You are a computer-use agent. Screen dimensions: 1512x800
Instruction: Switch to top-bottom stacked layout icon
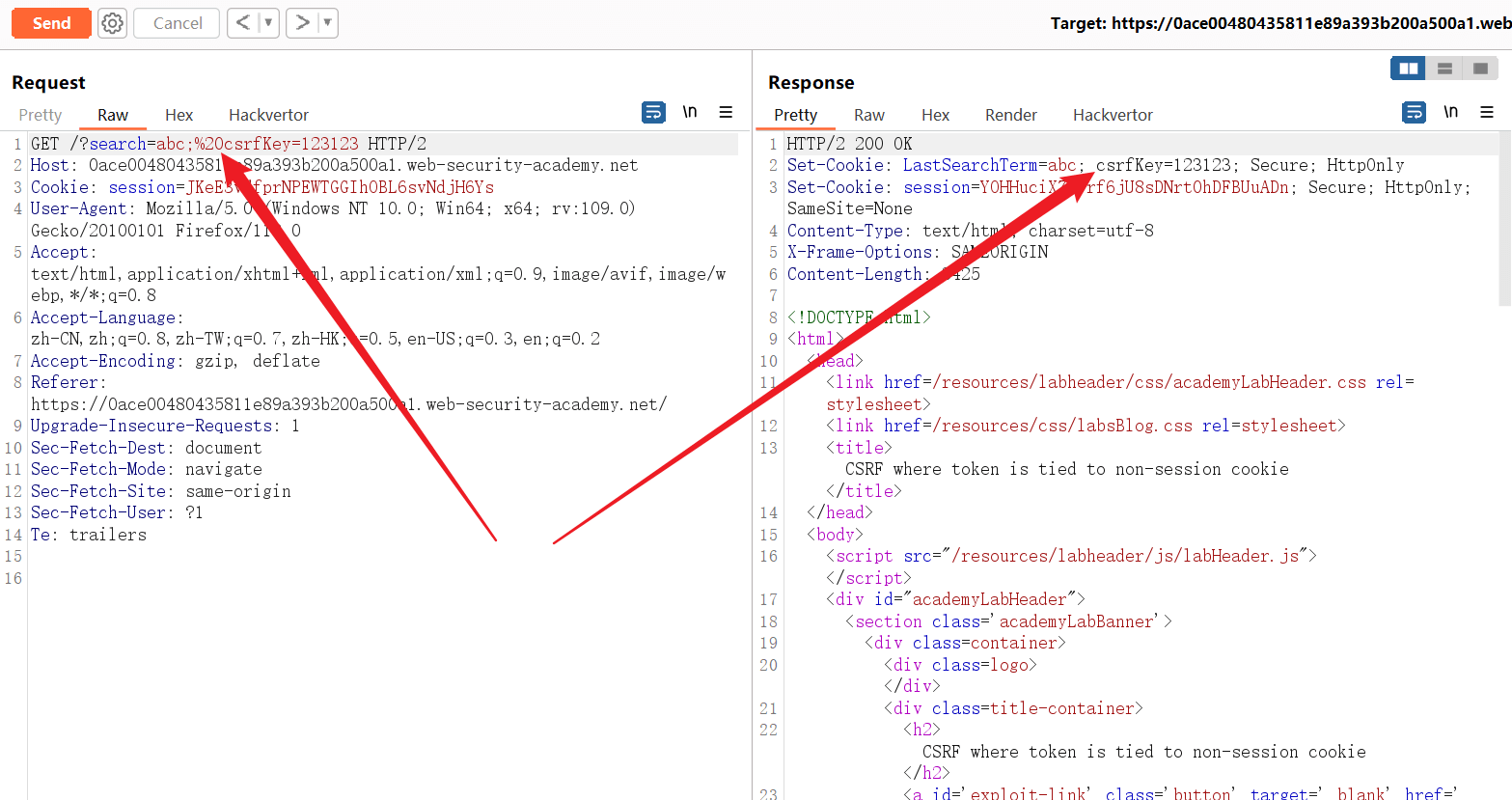pyautogui.click(x=1444, y=69)
